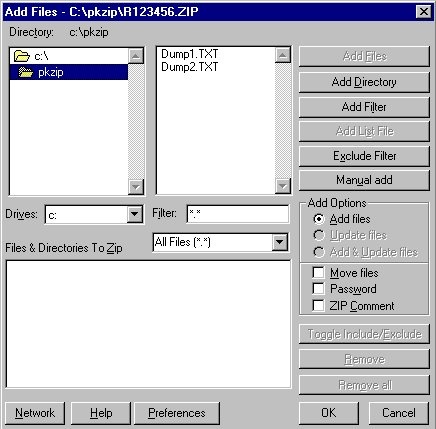Select the pkzip directory entry
The image size is (436, 429).
tap(69, 72)
